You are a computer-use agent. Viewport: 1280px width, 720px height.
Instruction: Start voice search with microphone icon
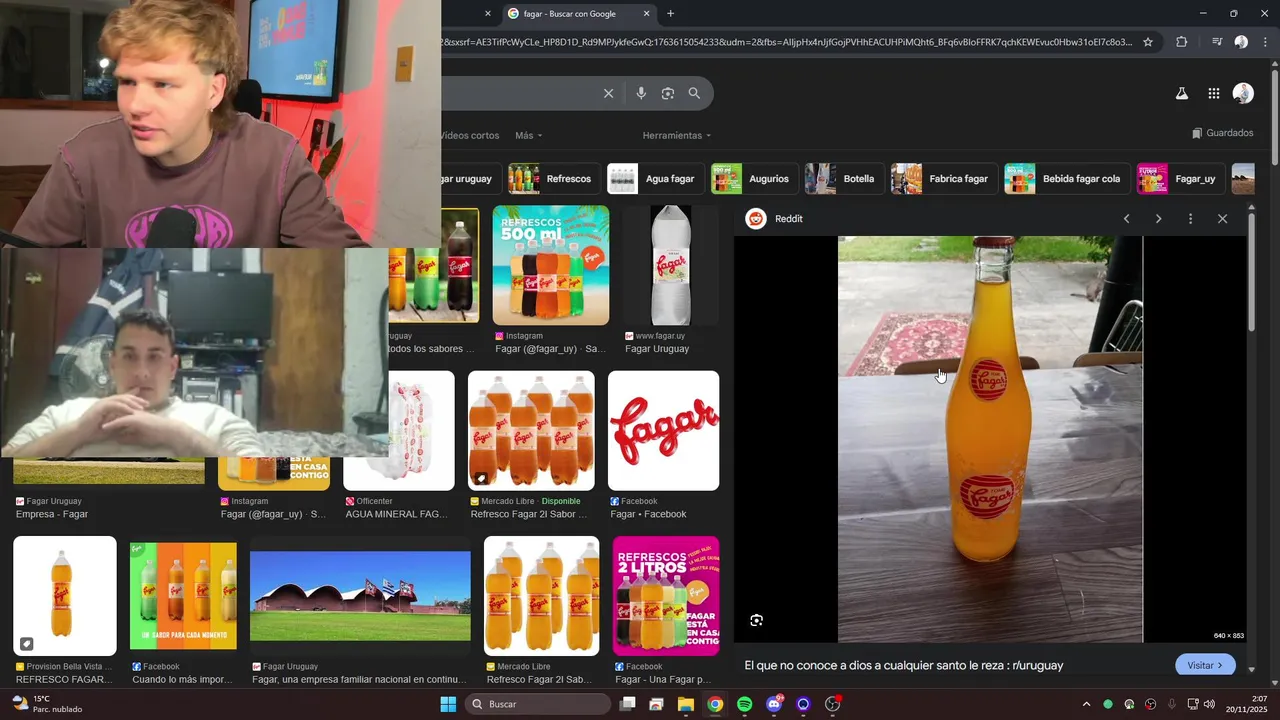[641, 93]
